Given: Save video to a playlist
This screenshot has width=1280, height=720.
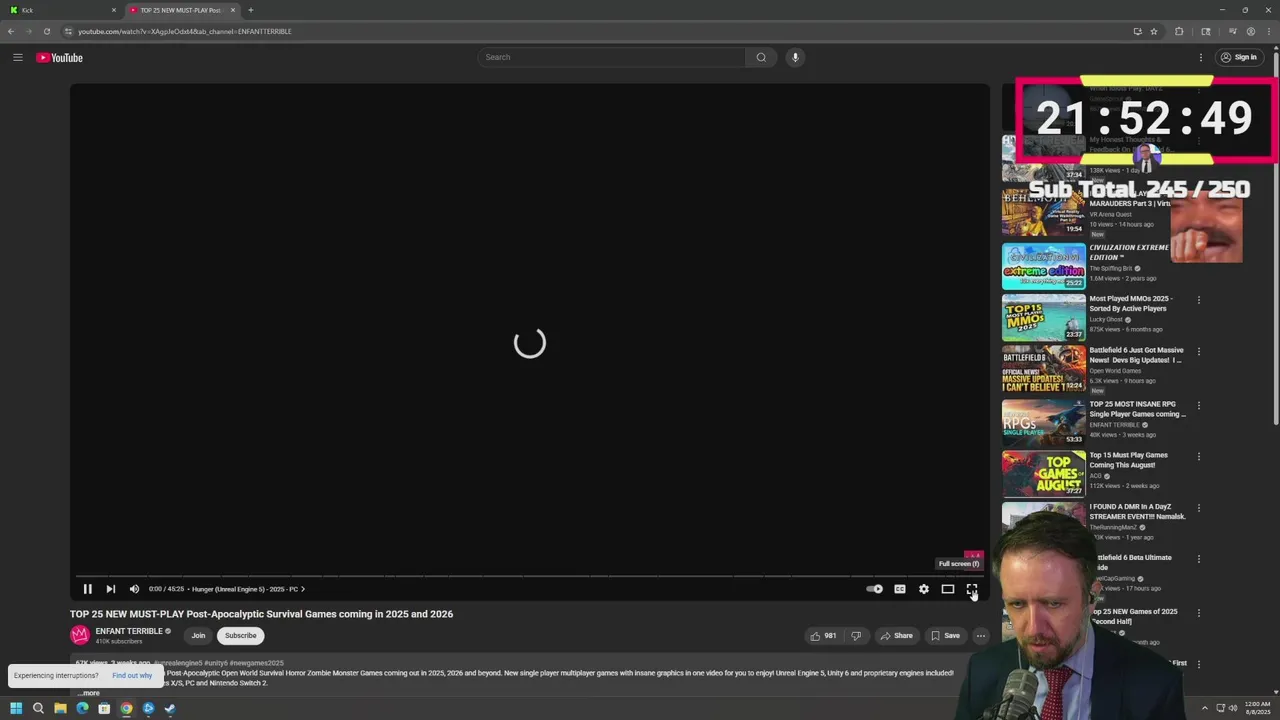Looking at the screenshot, I should tap(945, 636).
